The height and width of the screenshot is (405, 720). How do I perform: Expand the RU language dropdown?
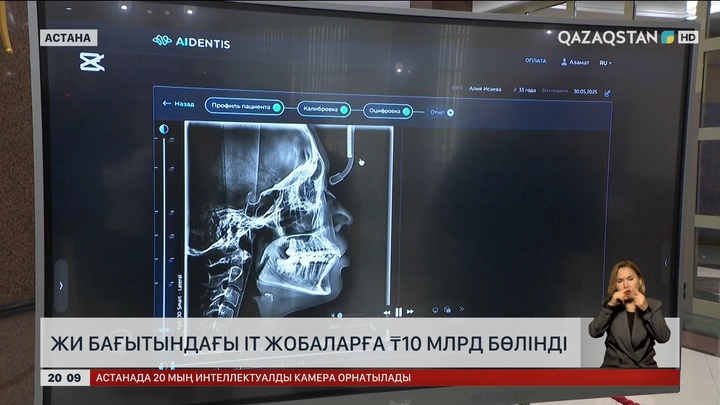[x=604, y=62]
